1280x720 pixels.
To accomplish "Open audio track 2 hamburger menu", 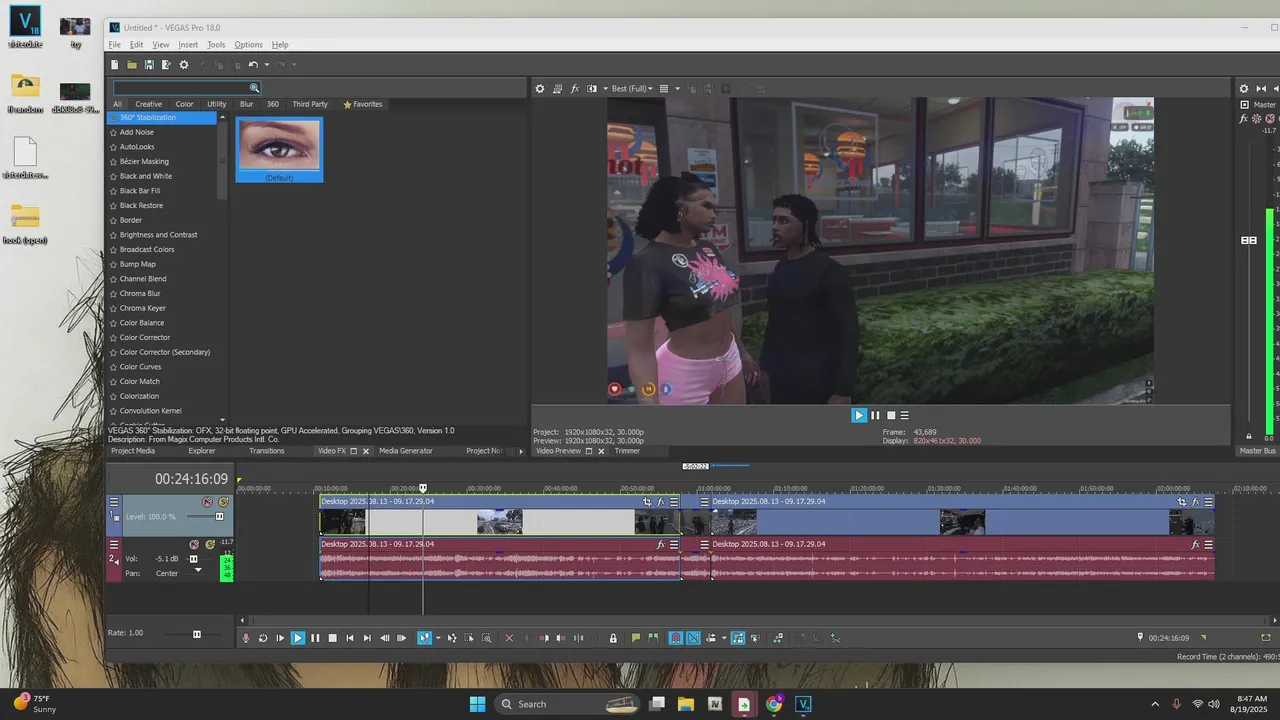I will pyautogui.click(x=114, y=544).
